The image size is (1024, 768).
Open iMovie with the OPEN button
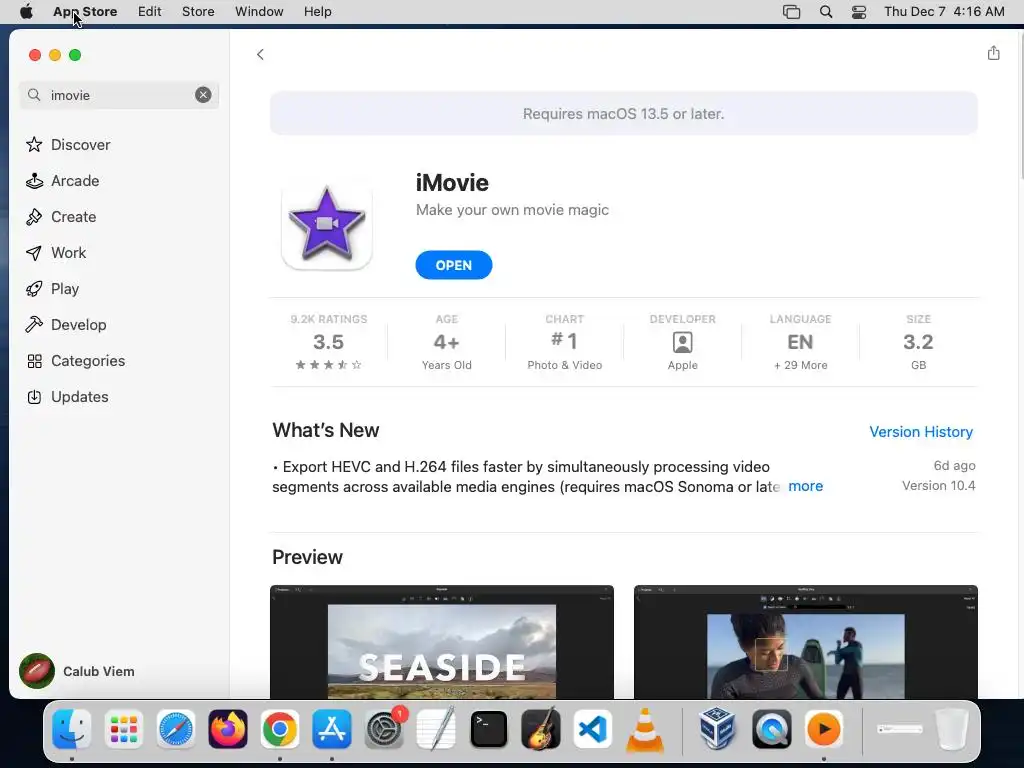454,265
